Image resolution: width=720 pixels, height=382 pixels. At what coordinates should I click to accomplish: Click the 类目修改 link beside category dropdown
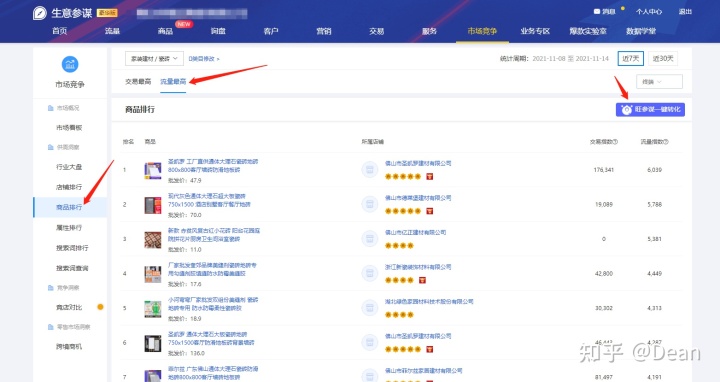click(204, 59)
